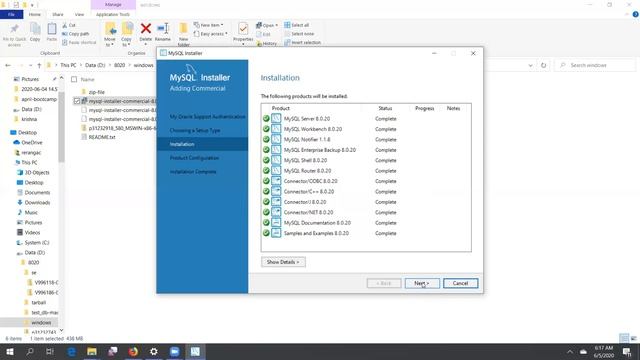Click the Product column header
The image size is (640, 360).
[x=280, y=108]
